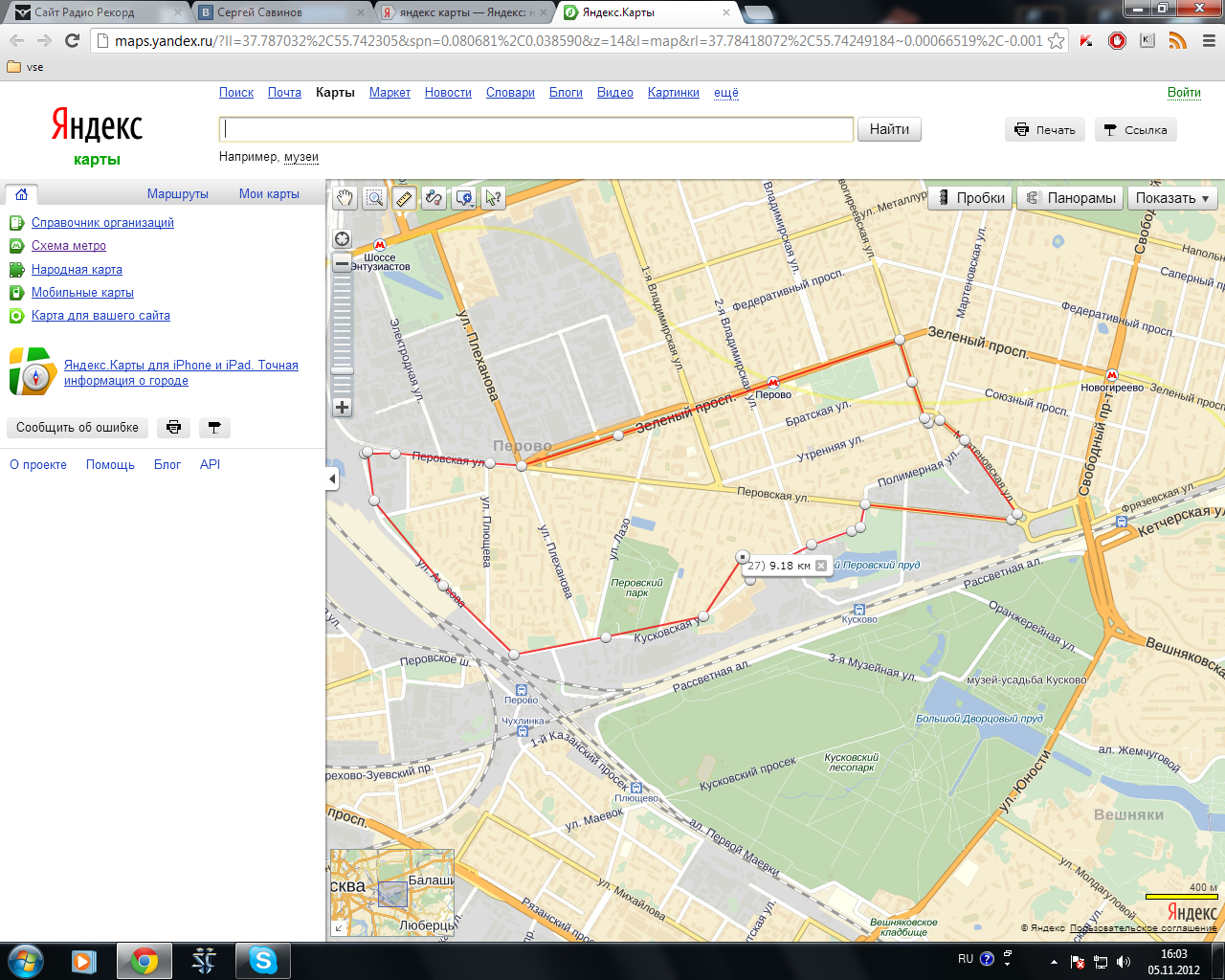
Task: Click the Перово metro station marker
Action: click(x=772, y=383)
